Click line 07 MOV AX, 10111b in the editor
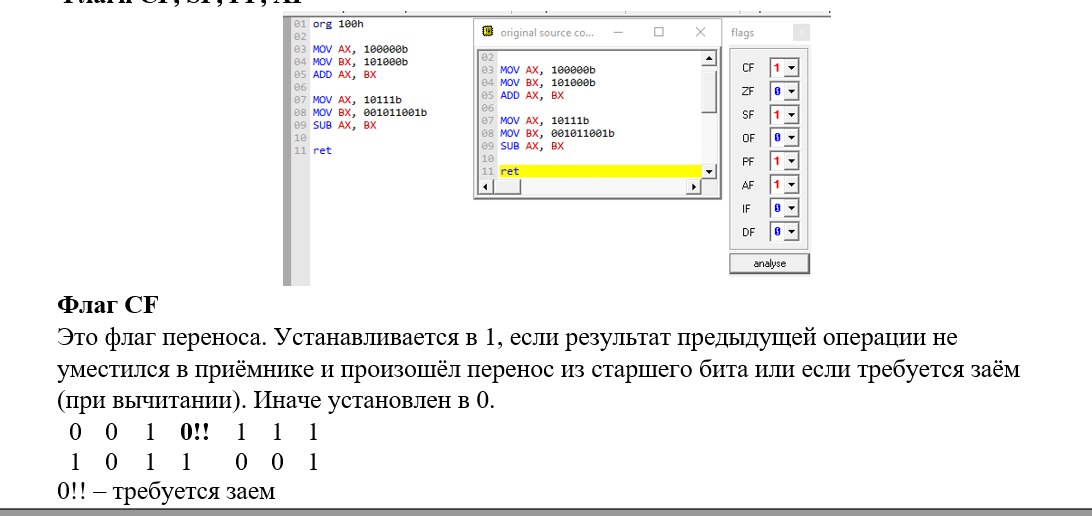The width and height of the screenshot is (1092, 516). tap(357, 100)
